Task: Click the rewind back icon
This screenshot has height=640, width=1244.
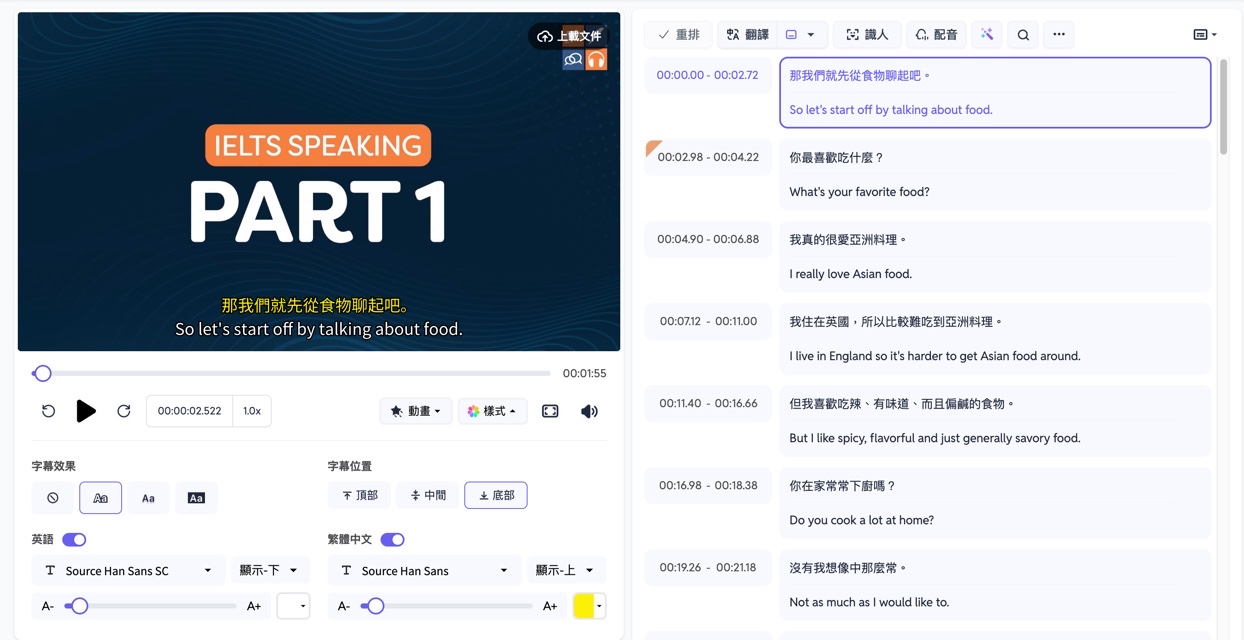Action: pos(48,411)
